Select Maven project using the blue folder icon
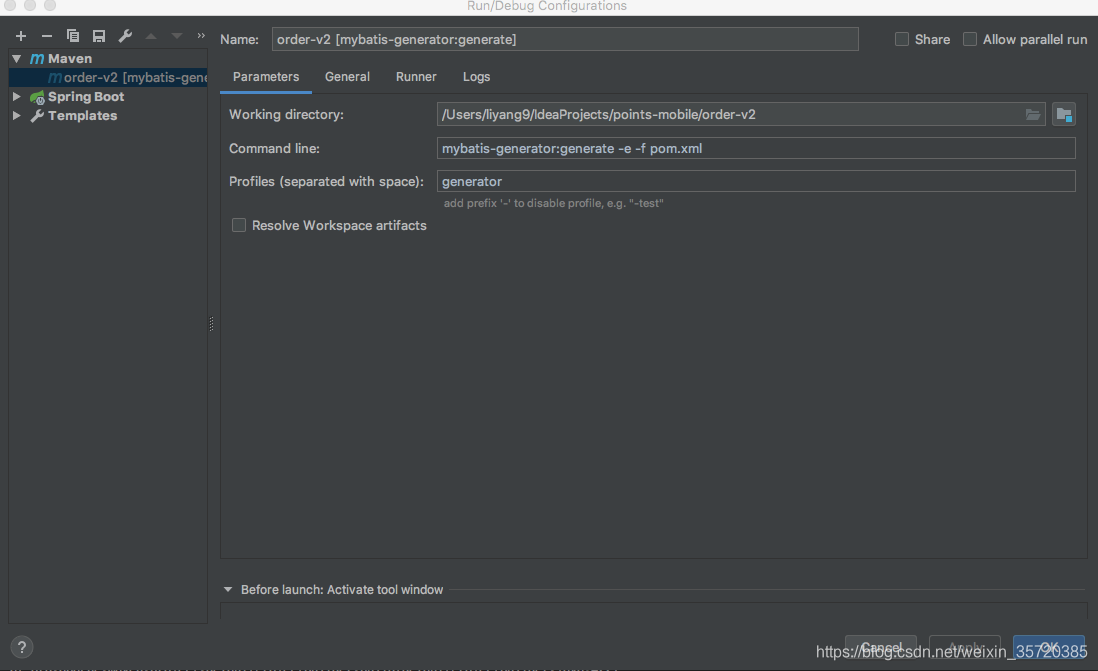1098x671 pixels. click(1064, 114)
